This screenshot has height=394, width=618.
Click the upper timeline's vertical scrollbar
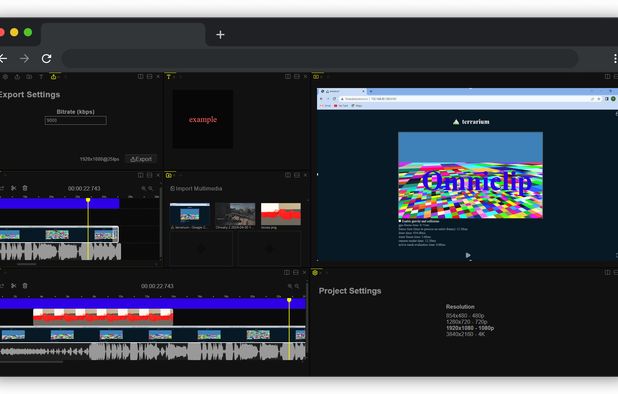coord(160,223)
